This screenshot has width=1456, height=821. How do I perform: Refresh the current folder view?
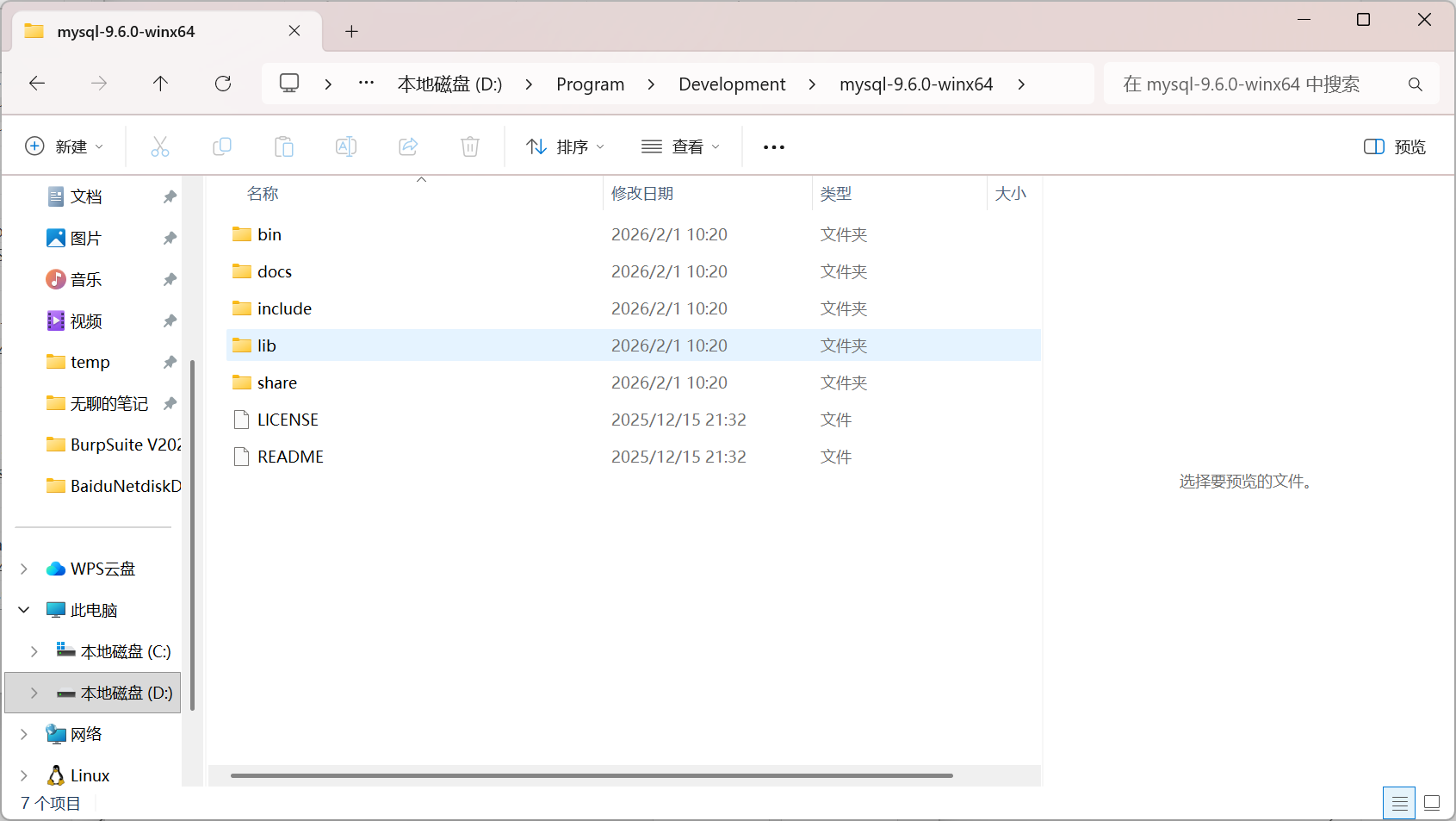pyautogui.click(x=223, y=84)
